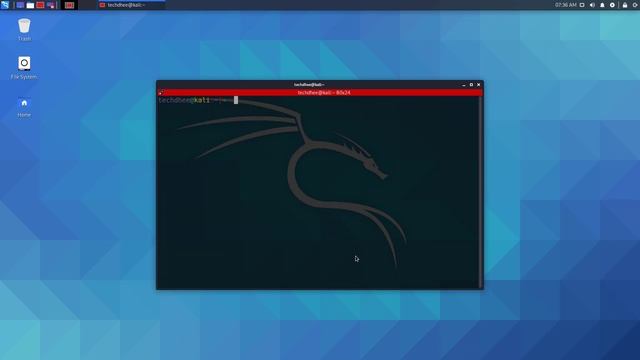640x360 pixels.
Task: Minimize the terminal window
Action: point(464,85)
